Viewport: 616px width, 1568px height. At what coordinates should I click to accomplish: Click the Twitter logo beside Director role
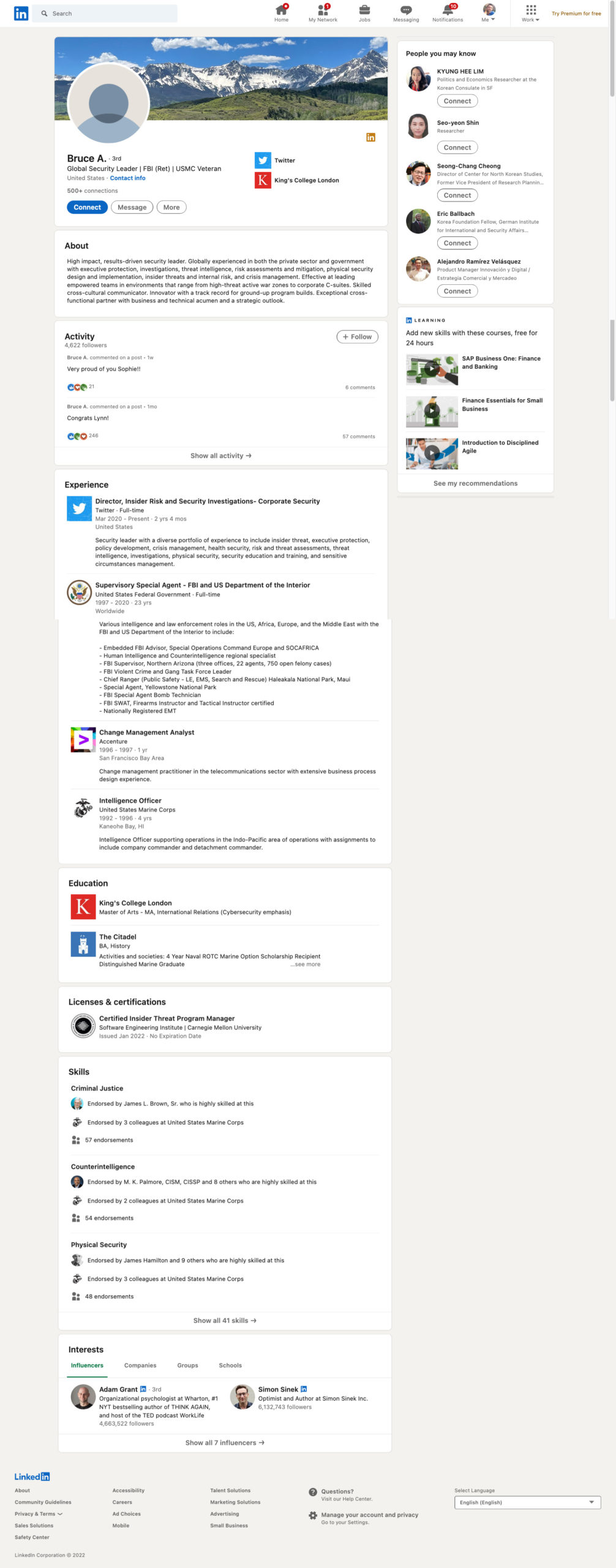pyautogui.click(x=79, y=508)
